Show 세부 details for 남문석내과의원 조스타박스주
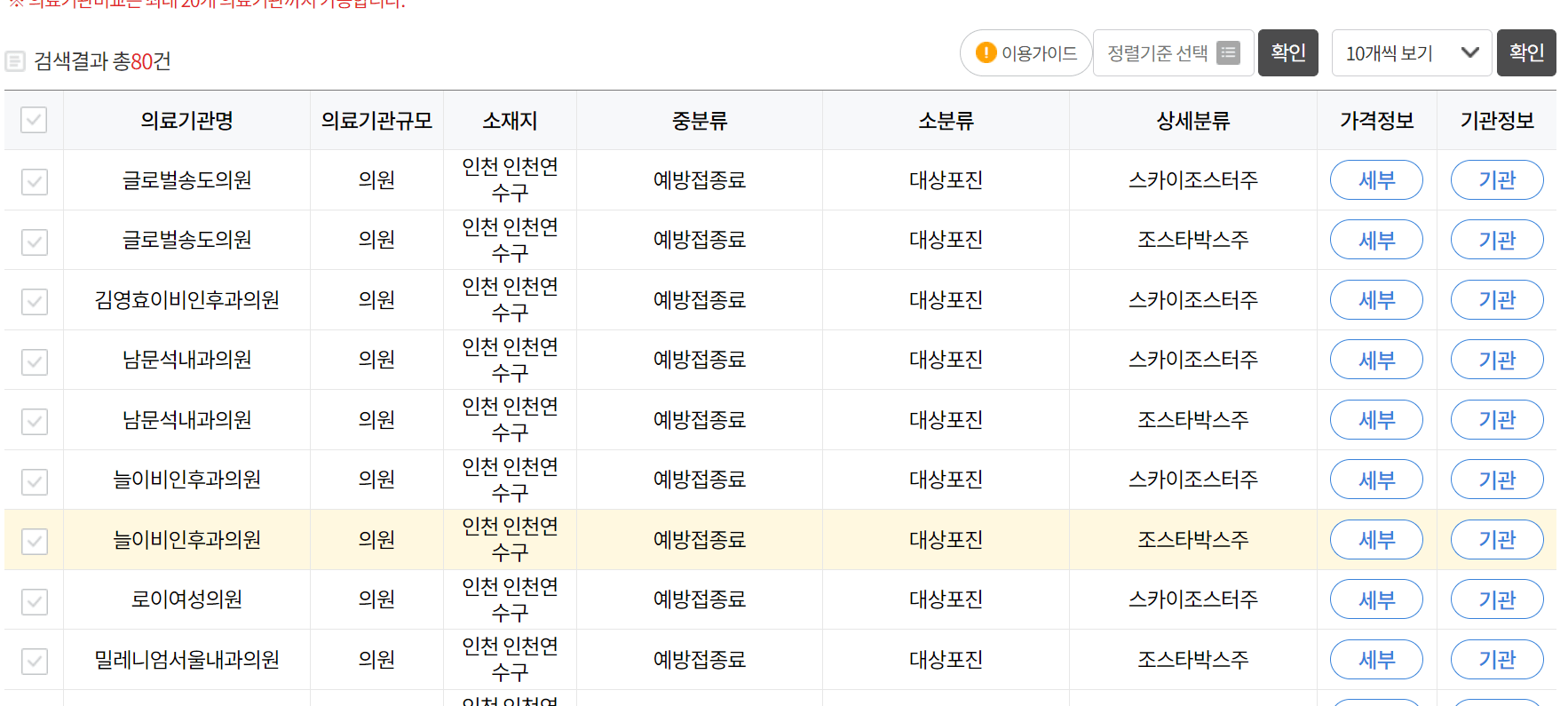1568x706 pixels. click(x=1376, y=420)
